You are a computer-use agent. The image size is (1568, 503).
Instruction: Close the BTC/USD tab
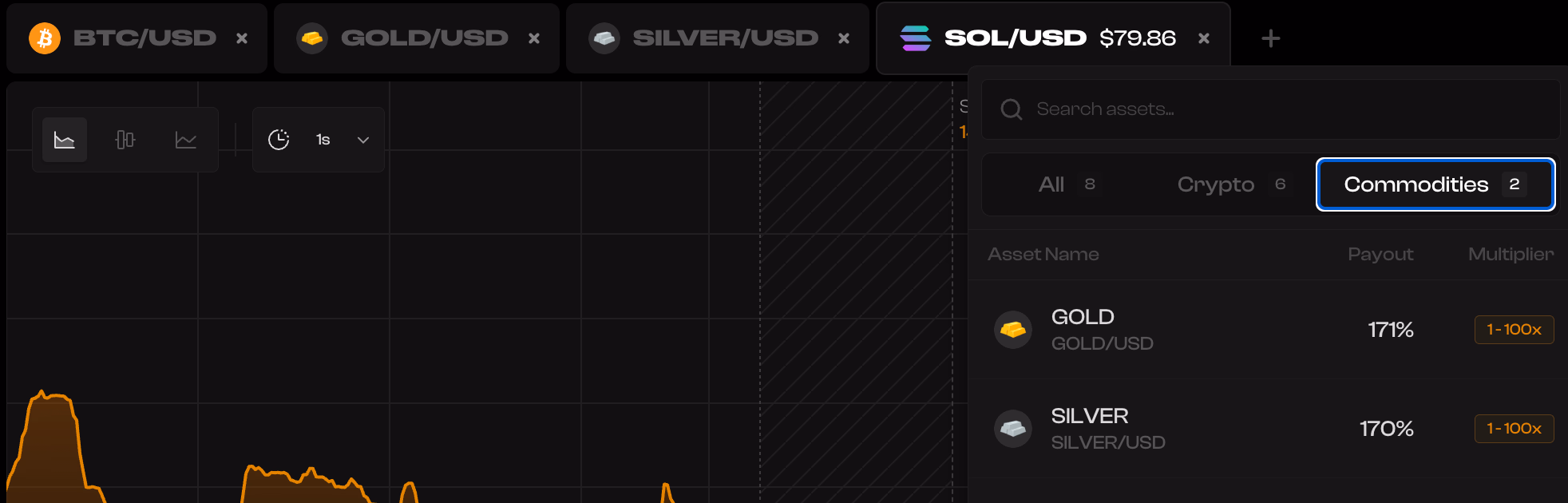(242, 38)
